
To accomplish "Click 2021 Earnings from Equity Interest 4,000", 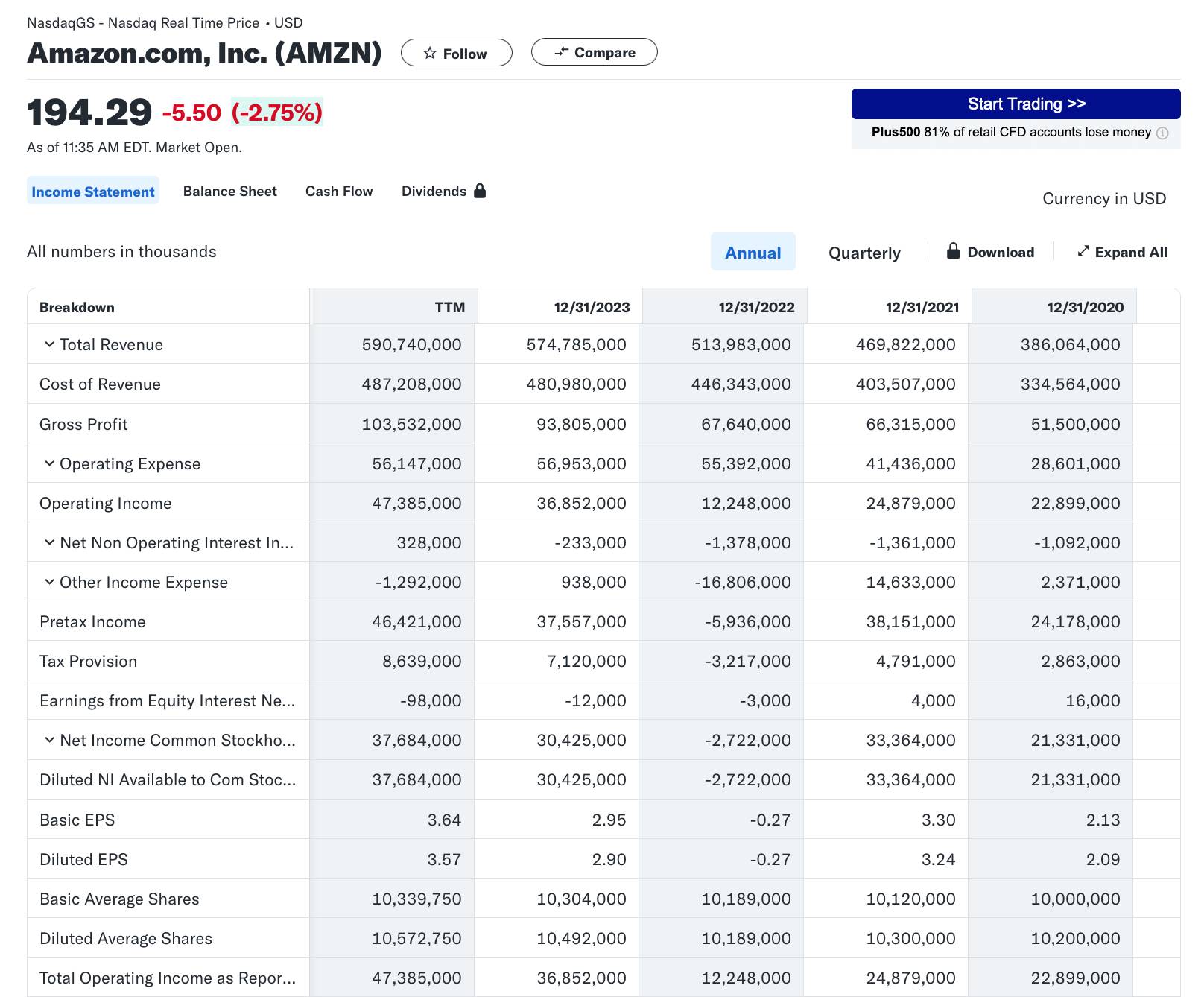I will coord(933,700).
